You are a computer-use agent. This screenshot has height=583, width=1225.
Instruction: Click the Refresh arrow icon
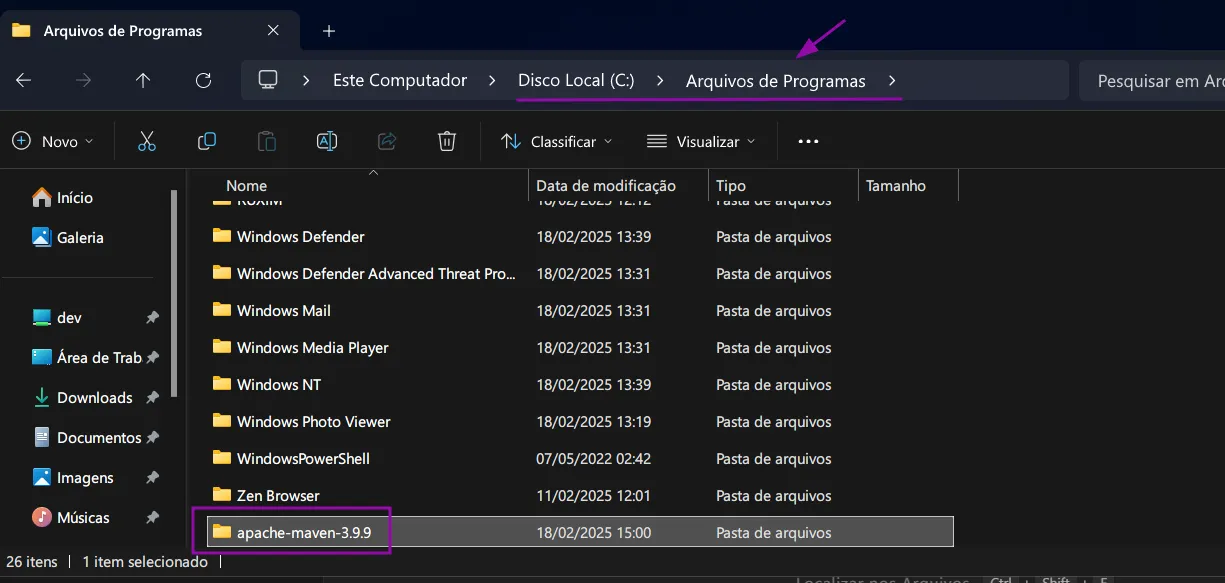click(x=203, y=81)
